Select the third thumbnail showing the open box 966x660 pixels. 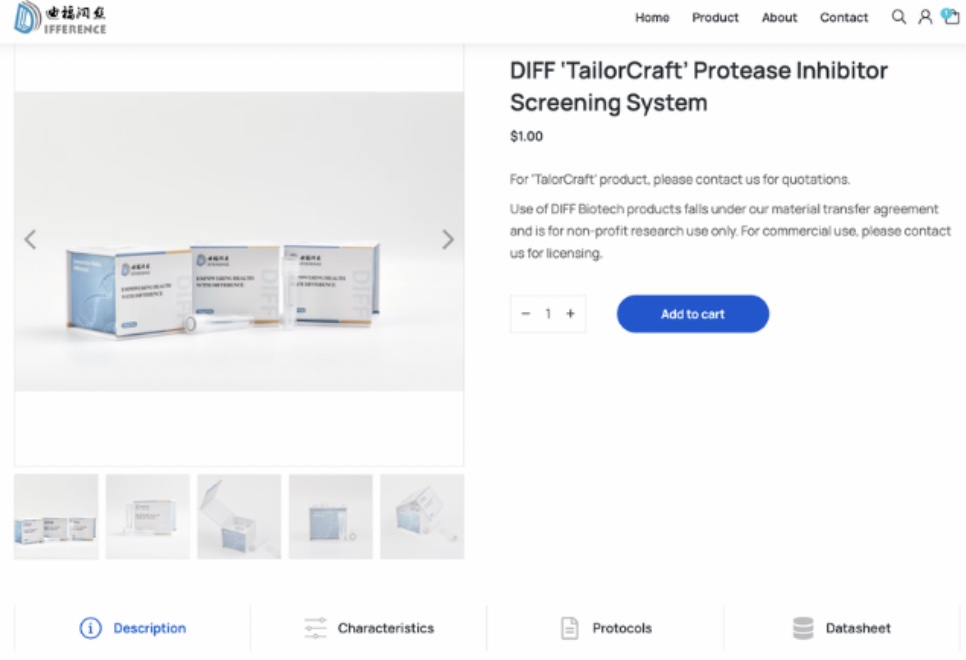tap(239, 516)
